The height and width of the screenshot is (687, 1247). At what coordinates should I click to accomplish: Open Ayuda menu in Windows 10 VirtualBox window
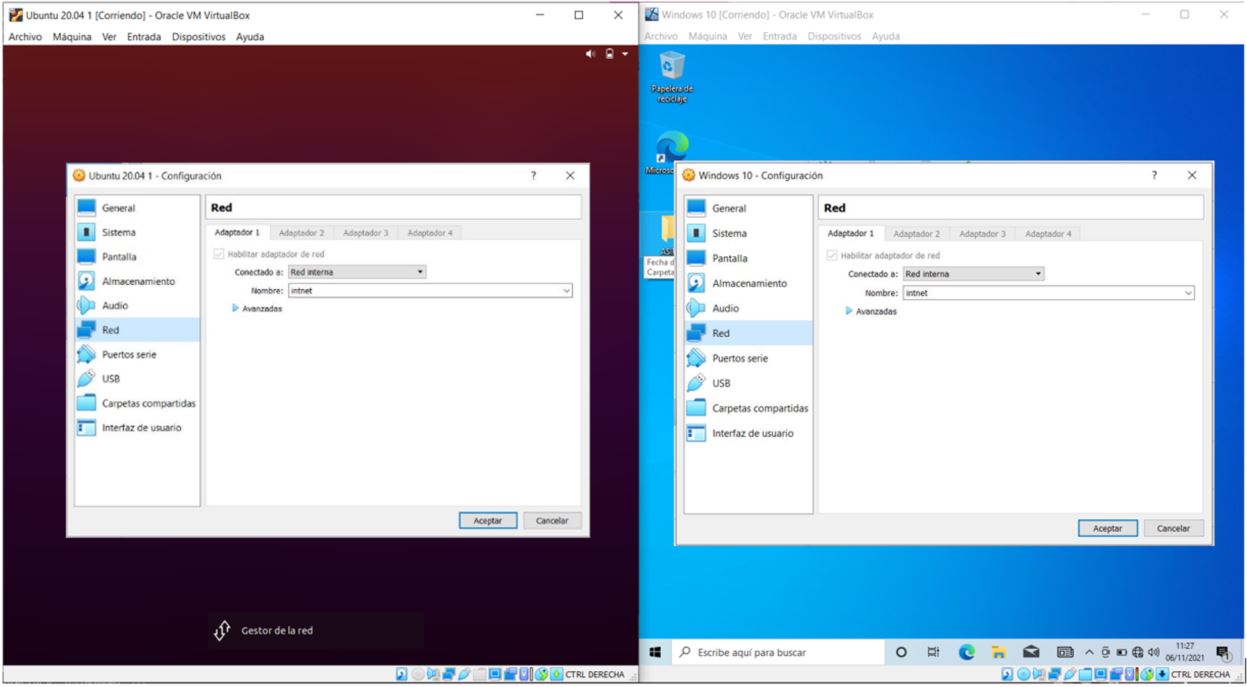tap(885, 37)
